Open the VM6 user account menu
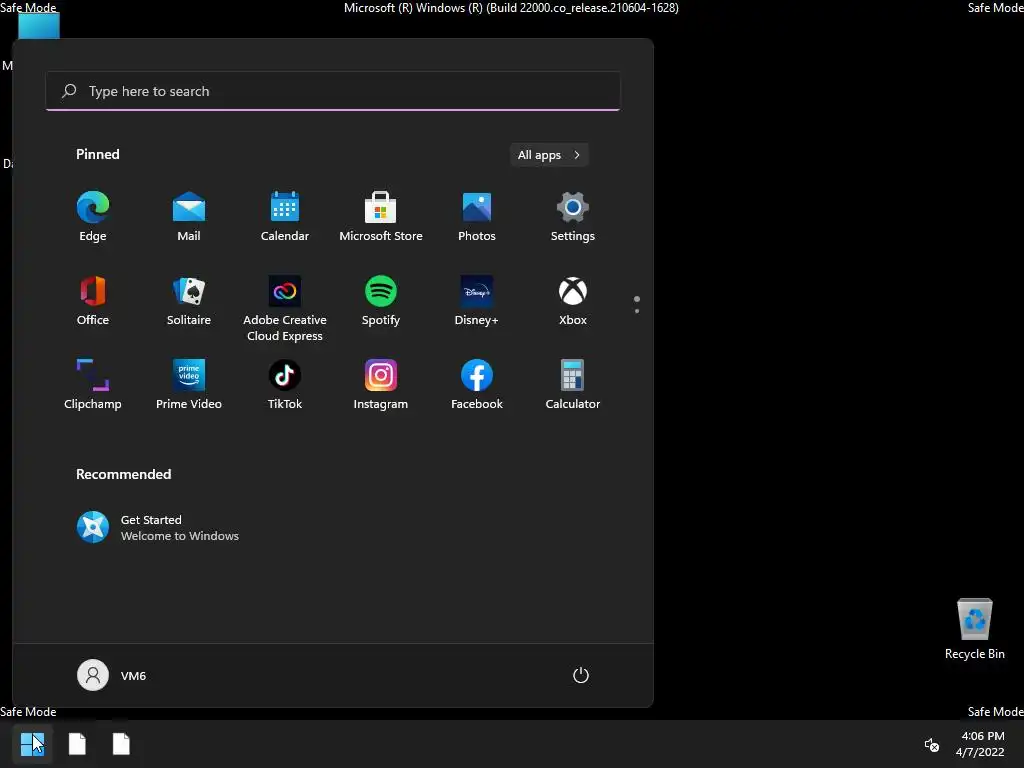The width and height of the screenshot is (1024, 768). pyautogui.click(x=112, y=675)
